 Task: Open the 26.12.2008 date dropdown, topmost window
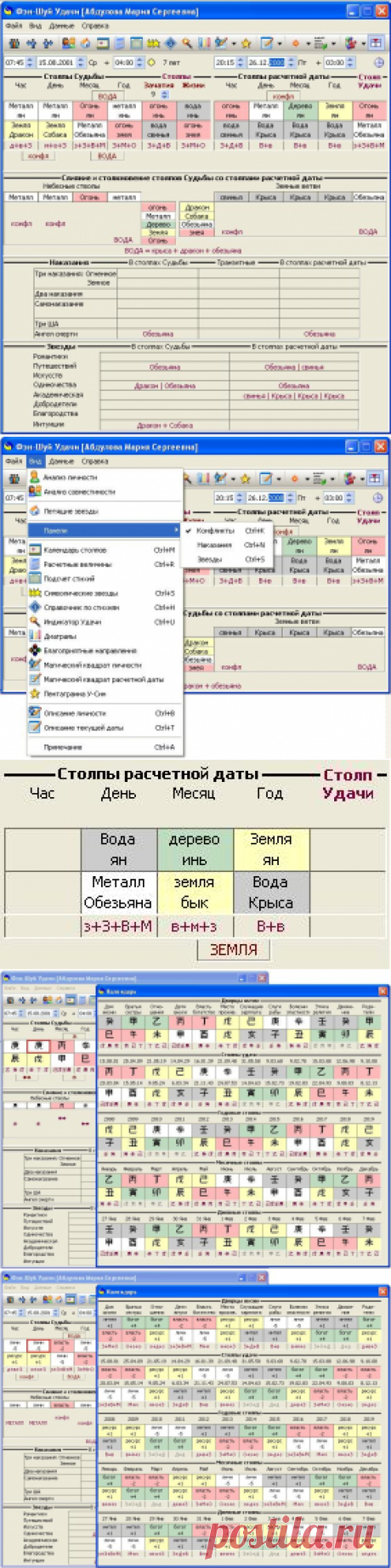pyautogui.click(x=291, y=63)
